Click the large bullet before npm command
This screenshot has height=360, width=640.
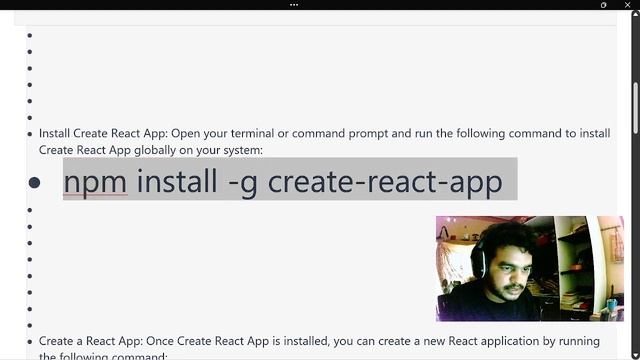34,183
